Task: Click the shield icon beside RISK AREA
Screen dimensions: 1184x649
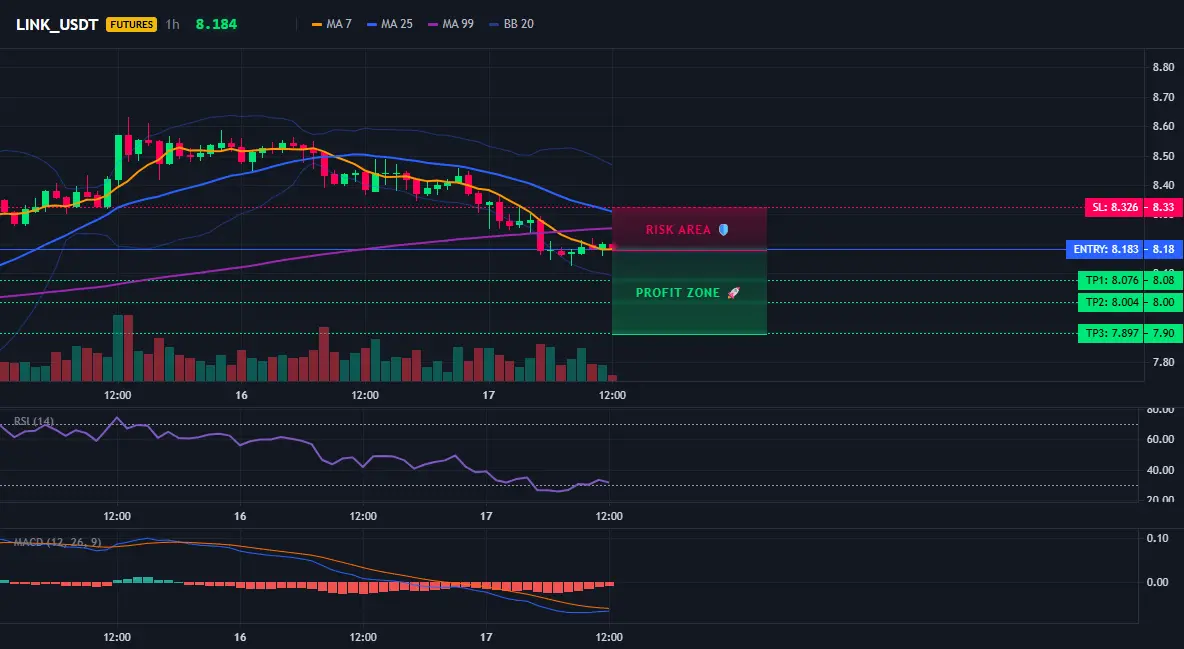Action: click(x=723, y=230)
